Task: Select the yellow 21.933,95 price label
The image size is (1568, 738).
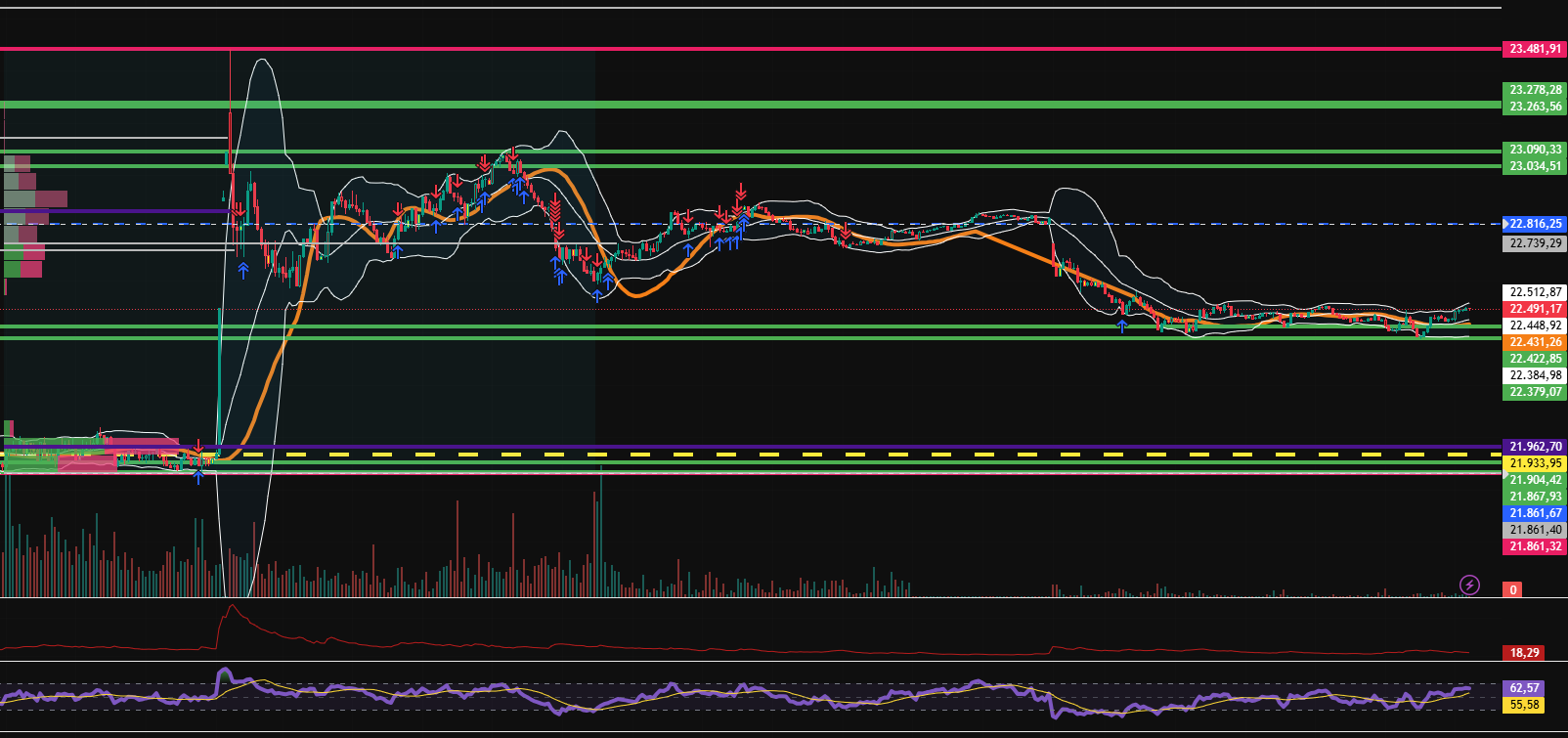Action: (1535, 463)
